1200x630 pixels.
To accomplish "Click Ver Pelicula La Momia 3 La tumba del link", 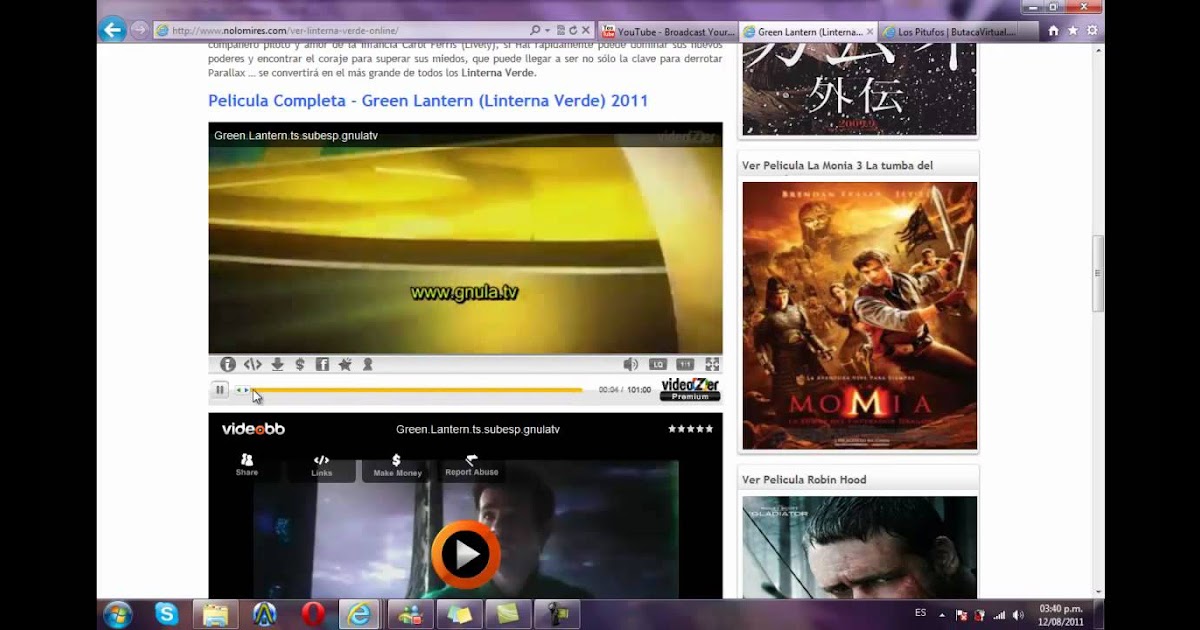I will (x=837, y=165).
